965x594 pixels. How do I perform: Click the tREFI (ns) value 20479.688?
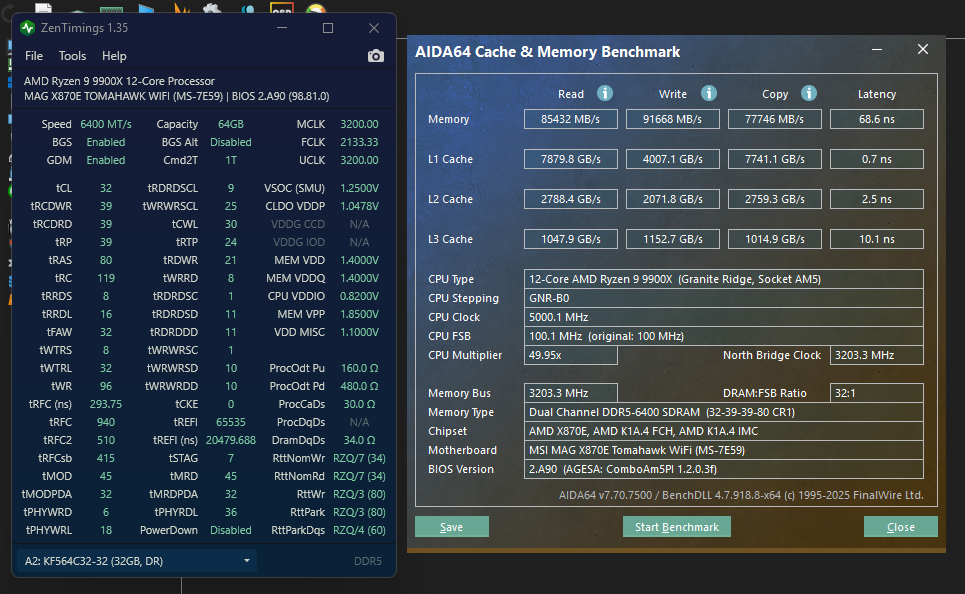[x=231, y=440]
